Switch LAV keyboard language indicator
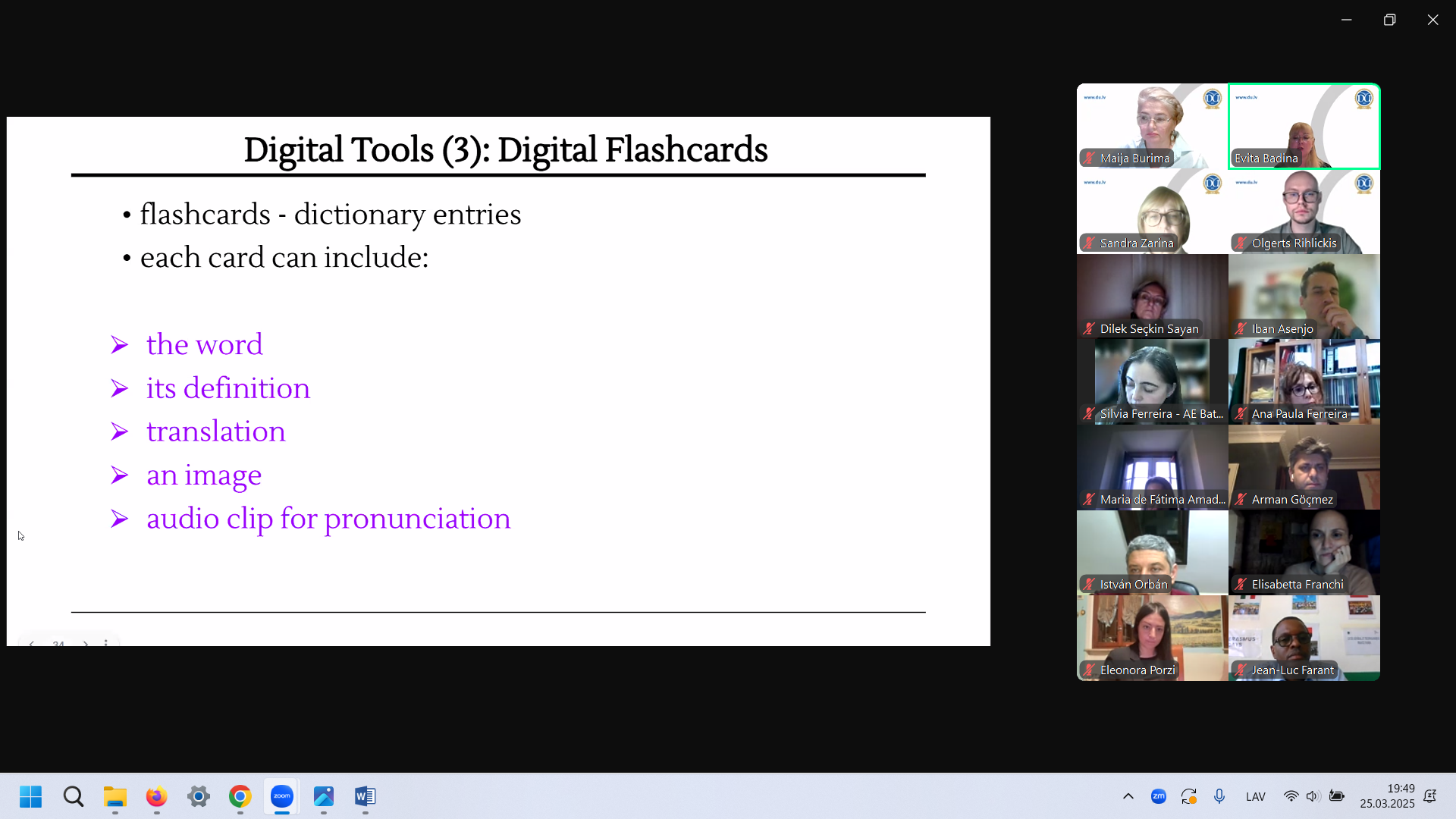The image size is (1456, 819). (1255, 796)
